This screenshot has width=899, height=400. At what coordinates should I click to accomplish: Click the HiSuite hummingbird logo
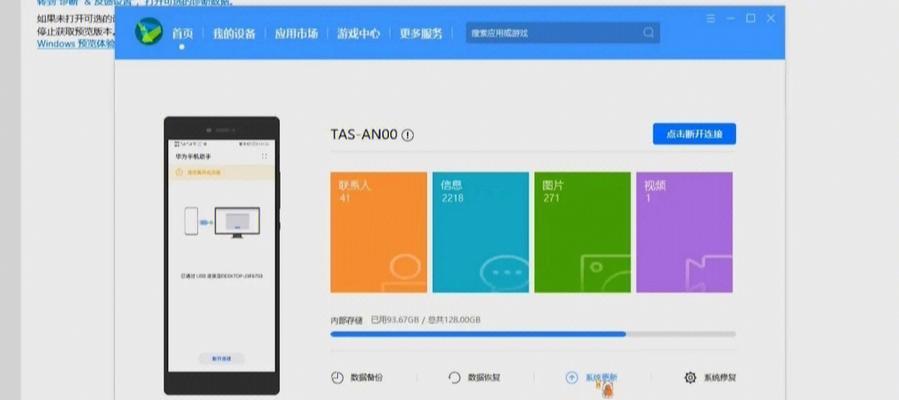pyautogui.click(x=148, y=32)
